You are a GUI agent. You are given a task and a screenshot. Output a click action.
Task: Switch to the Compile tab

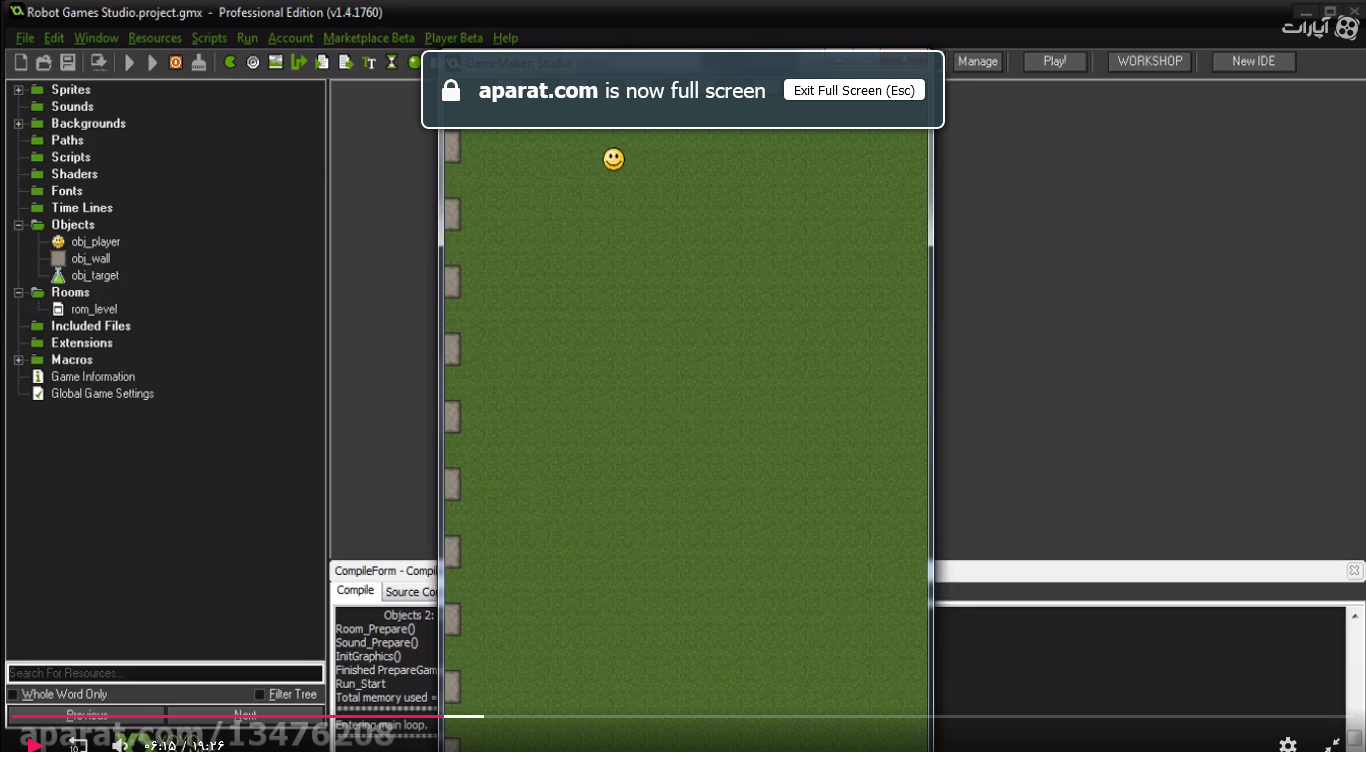pyautogui.click(x=355, y=591)
